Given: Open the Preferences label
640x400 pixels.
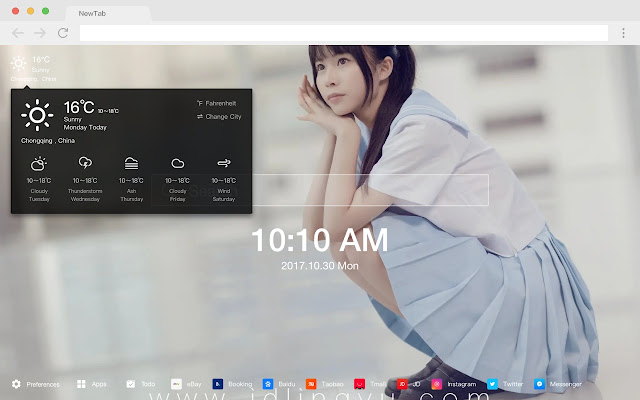Looking at the screenshot, I should [43, 384].
